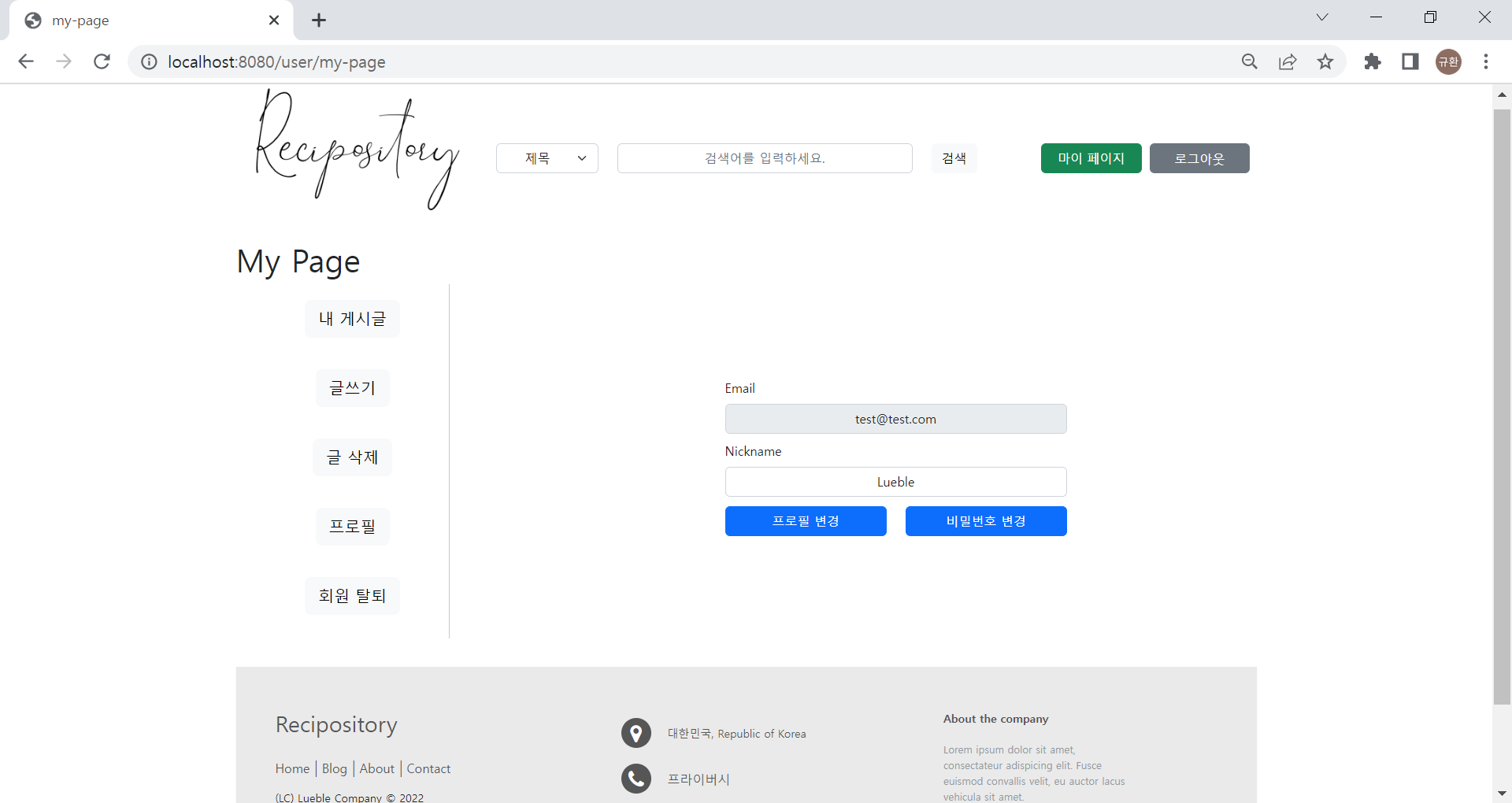Open the 제목 search filter dropdown
1512x803 pixels.
pos(547,157)
